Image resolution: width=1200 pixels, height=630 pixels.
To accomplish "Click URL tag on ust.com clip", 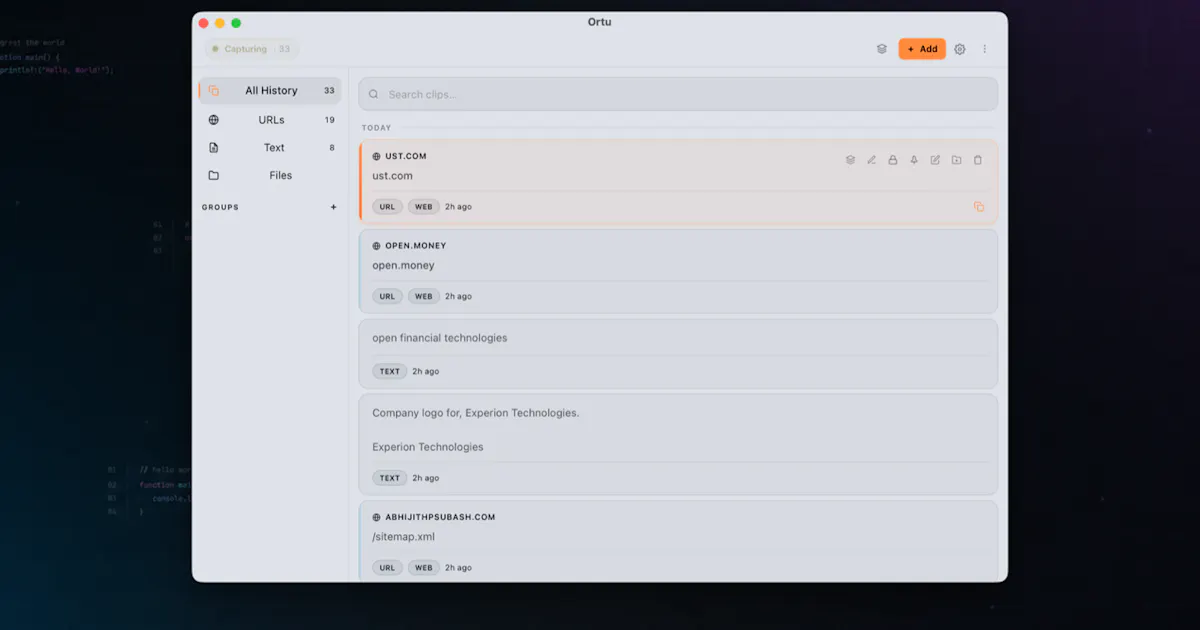I will (387, 207).
